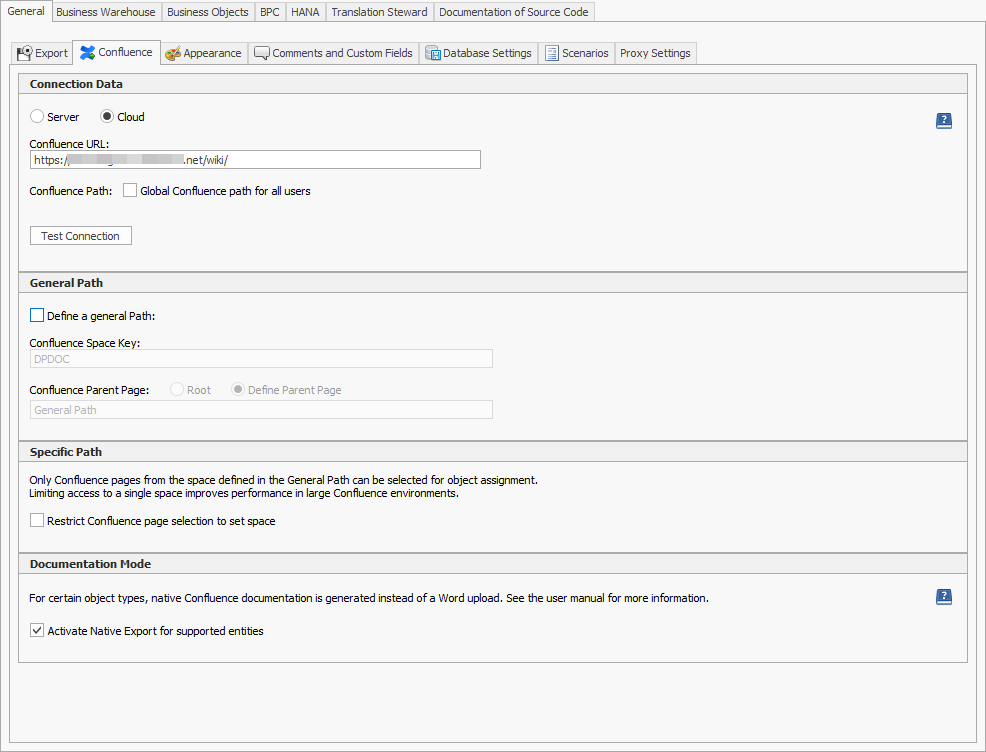Image resolution: width=986 pixels, height=752 pixels.
Task: Switch to the HANA tab
Action: [305, 12]
